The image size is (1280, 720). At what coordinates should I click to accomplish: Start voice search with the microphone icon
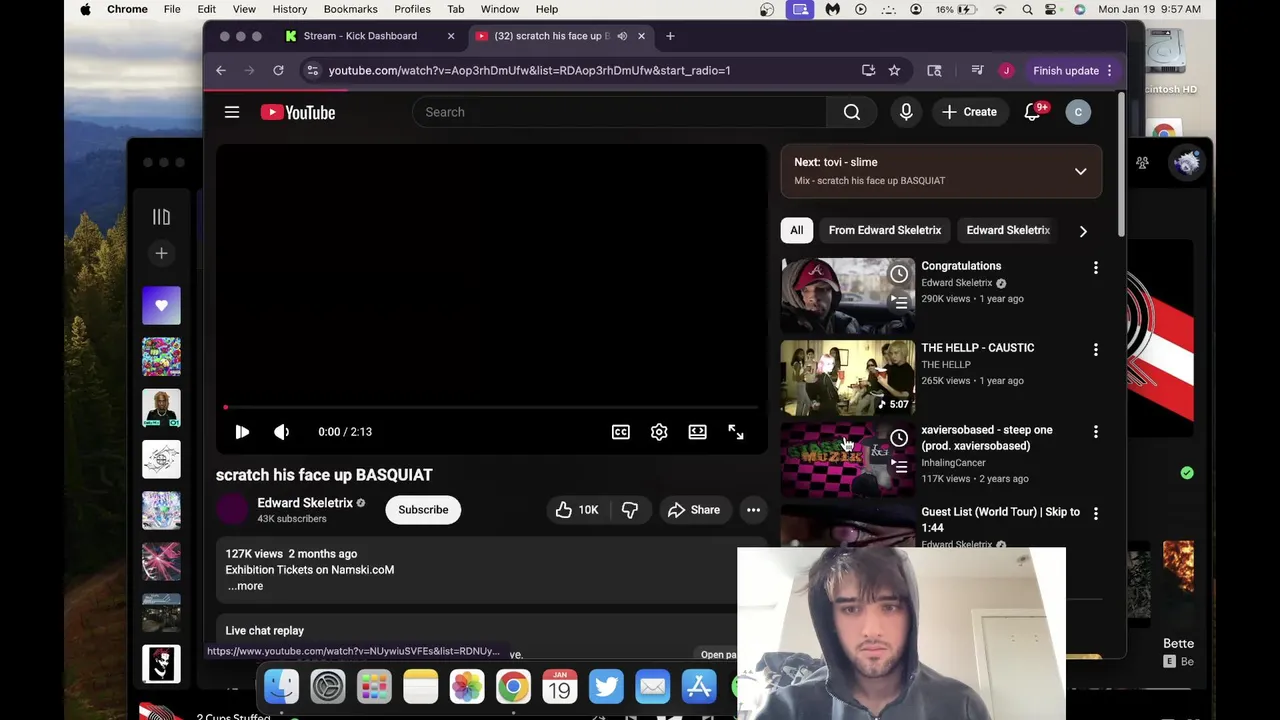point(906,112)
